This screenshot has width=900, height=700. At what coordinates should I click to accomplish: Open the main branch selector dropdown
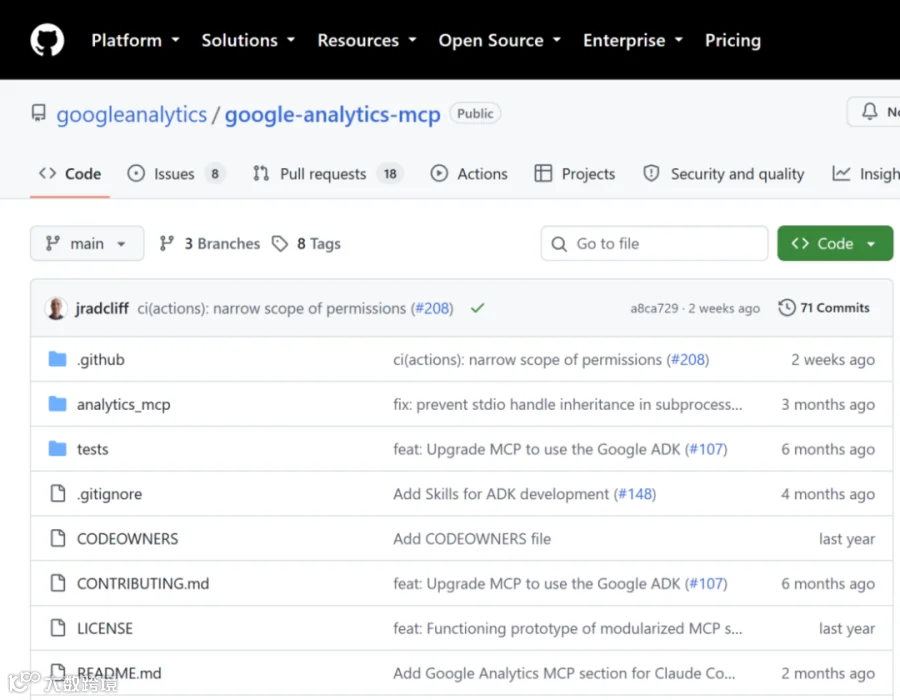click(x=87, y=244)
